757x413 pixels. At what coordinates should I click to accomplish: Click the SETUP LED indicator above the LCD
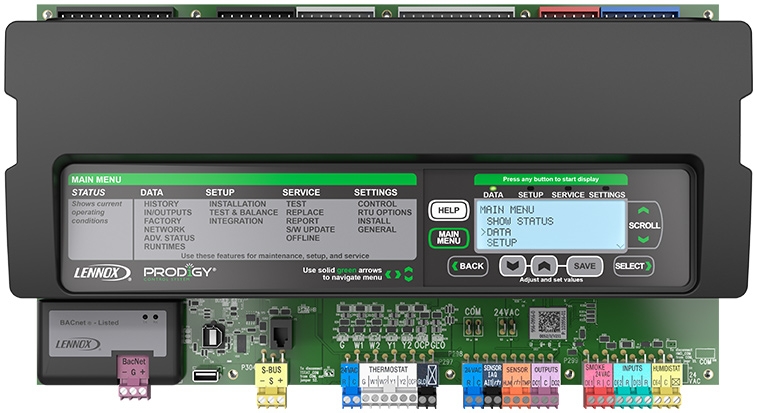(531, 188)
